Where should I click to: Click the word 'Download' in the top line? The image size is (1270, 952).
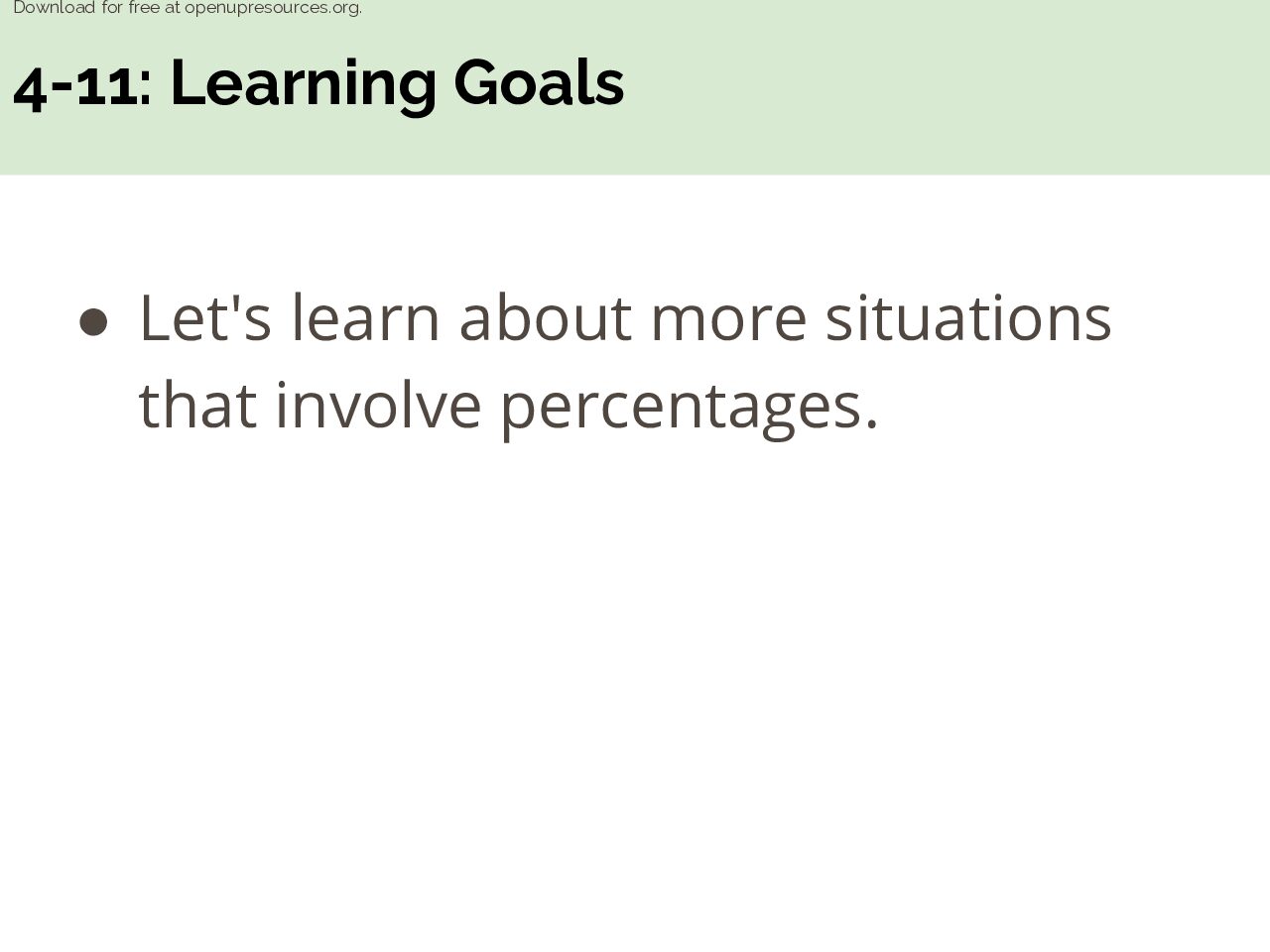(x=55, y=8)
